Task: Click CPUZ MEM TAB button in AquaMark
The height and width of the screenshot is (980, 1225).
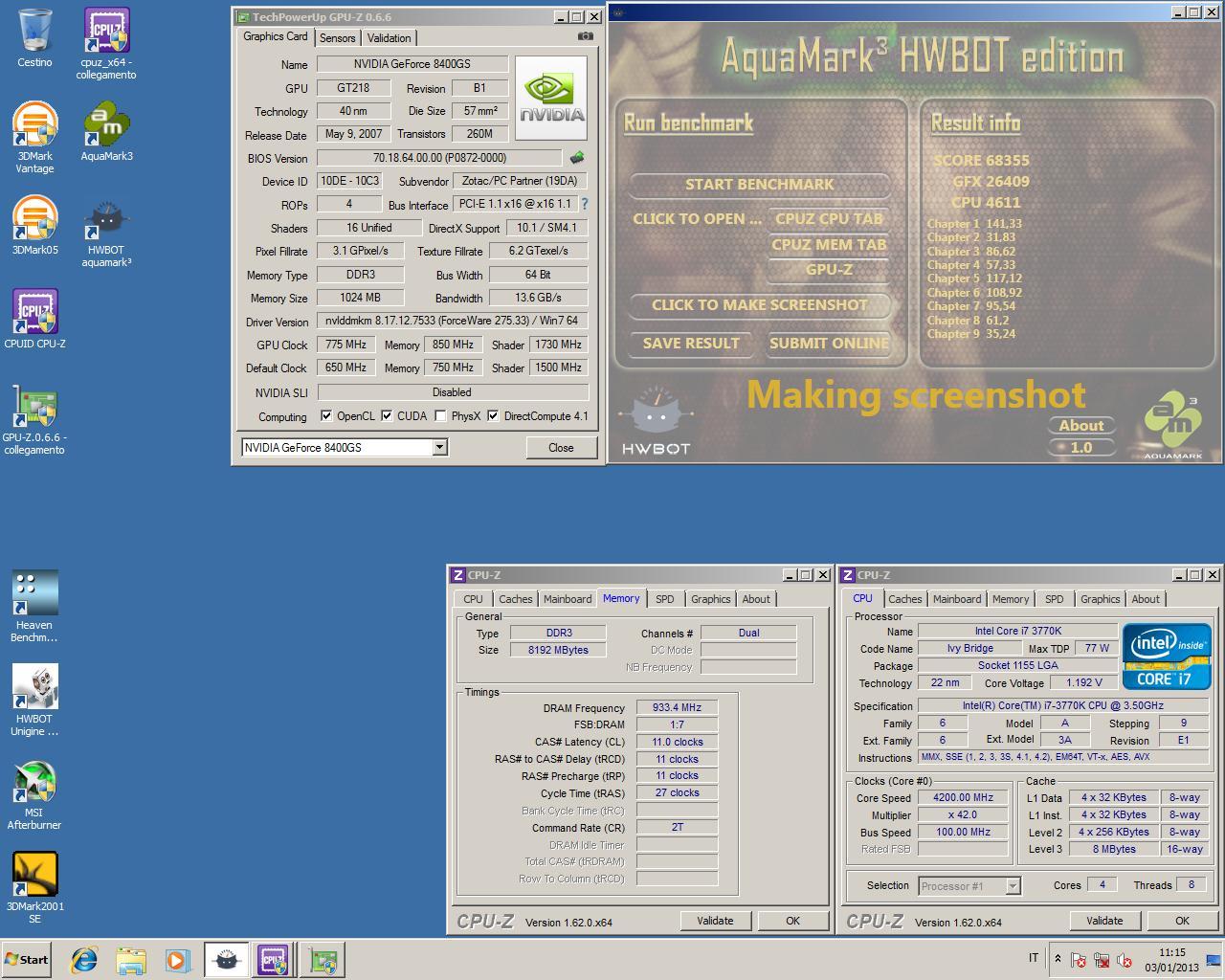Action: point(829,245)
